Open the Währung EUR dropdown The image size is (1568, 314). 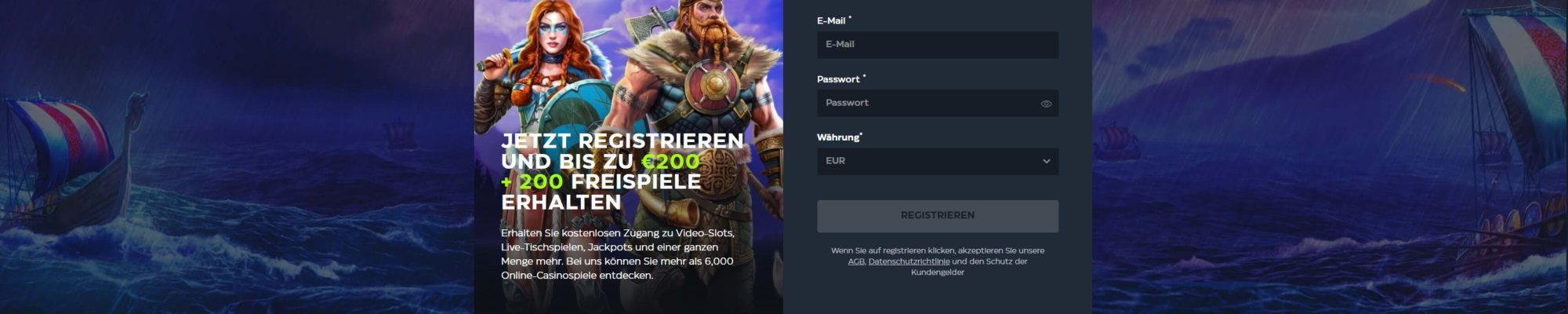[938, 161]
